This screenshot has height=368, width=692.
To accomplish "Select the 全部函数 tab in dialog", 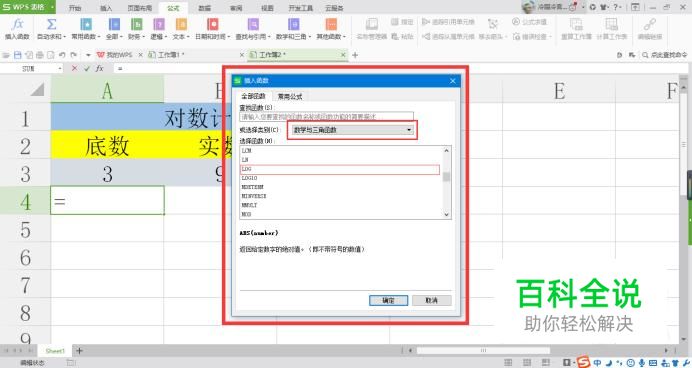I will (x=253, y=96).
